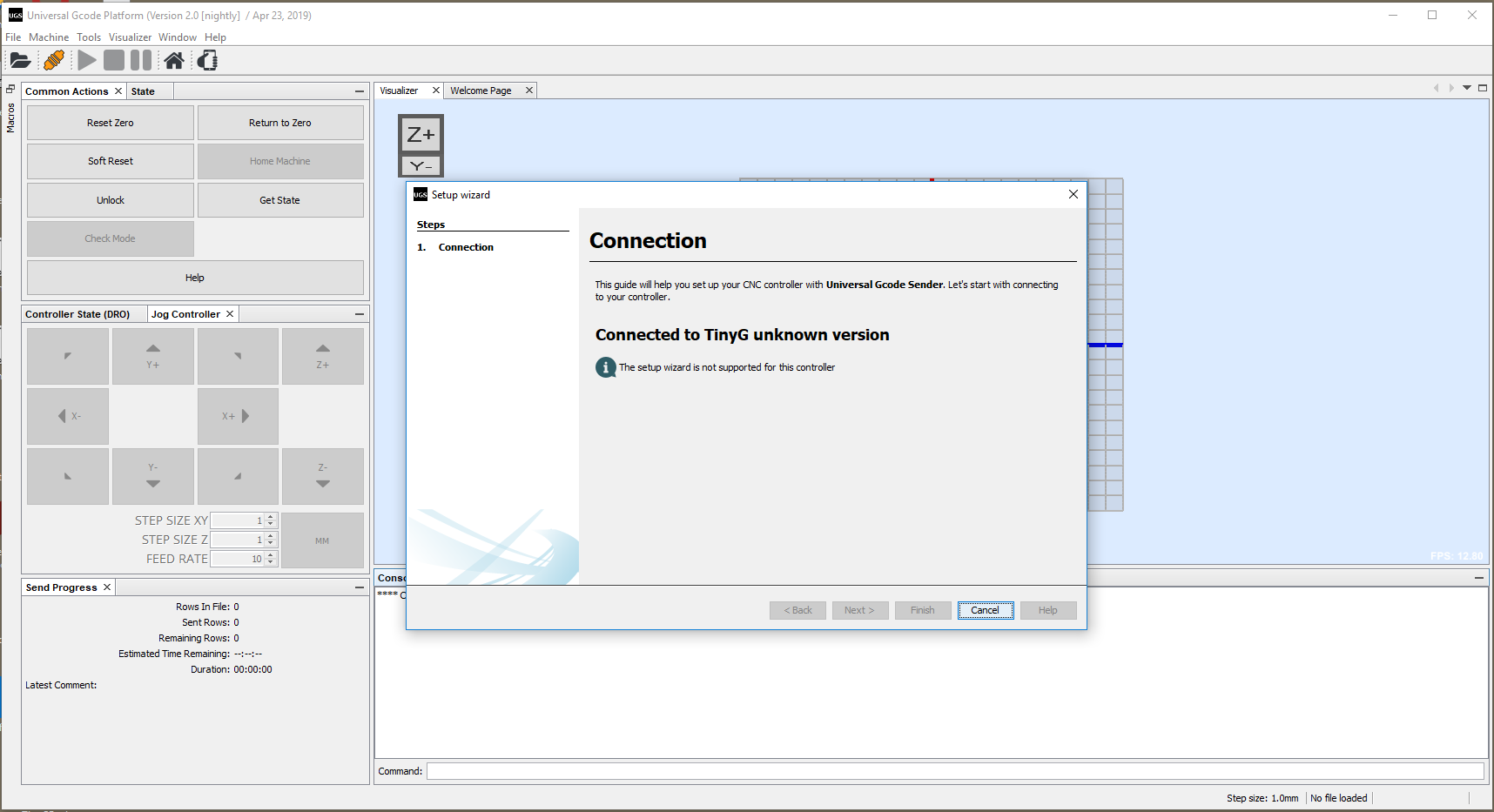This screenshot has height=812, width=1494.
Task: Open the Window menu
Action: pyautogui.click(x=178, y=37)
